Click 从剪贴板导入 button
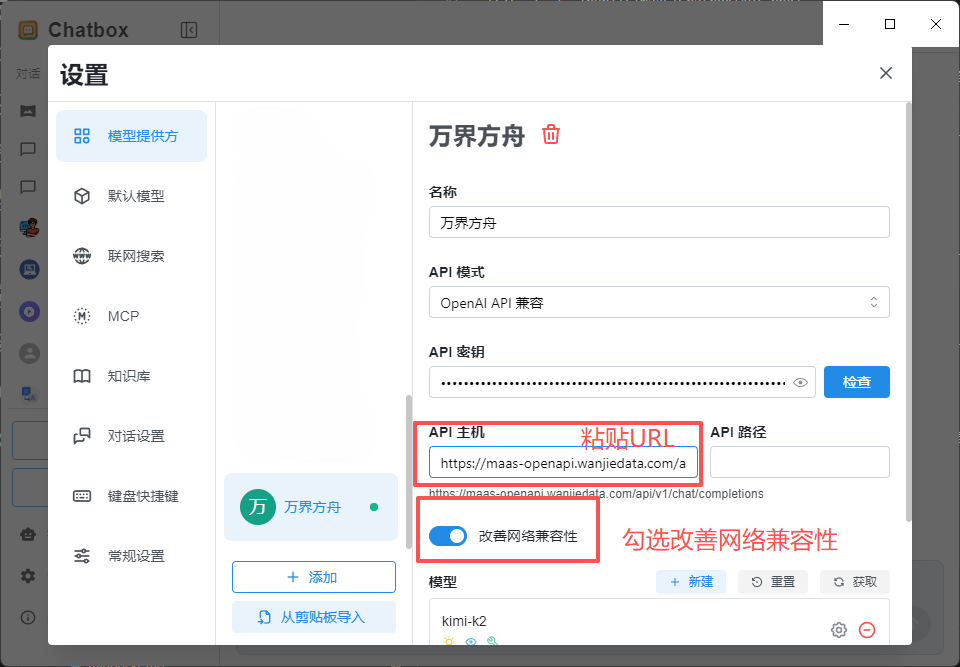 pos(313,617)
